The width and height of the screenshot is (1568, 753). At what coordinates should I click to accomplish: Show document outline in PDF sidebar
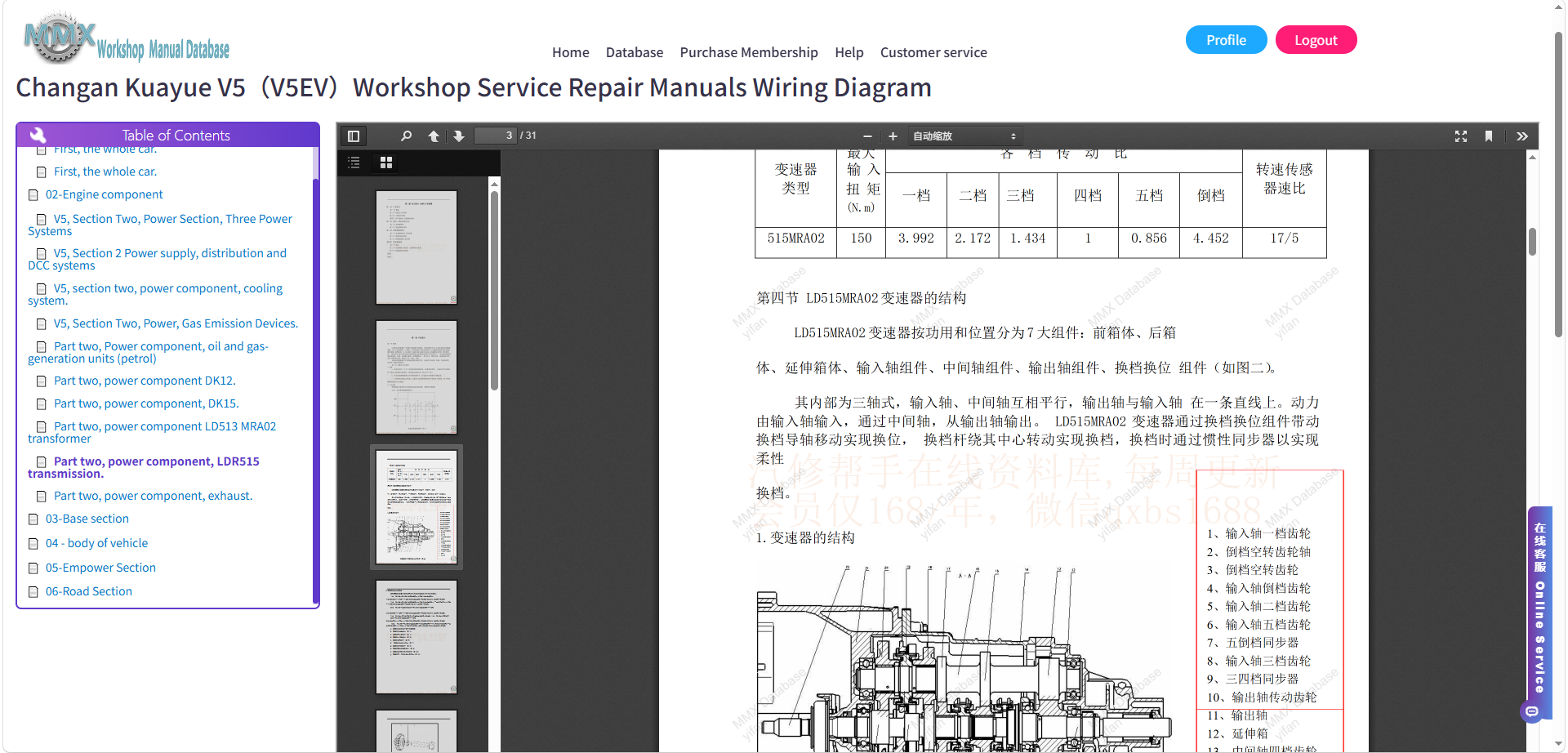[x=354, y=163]
